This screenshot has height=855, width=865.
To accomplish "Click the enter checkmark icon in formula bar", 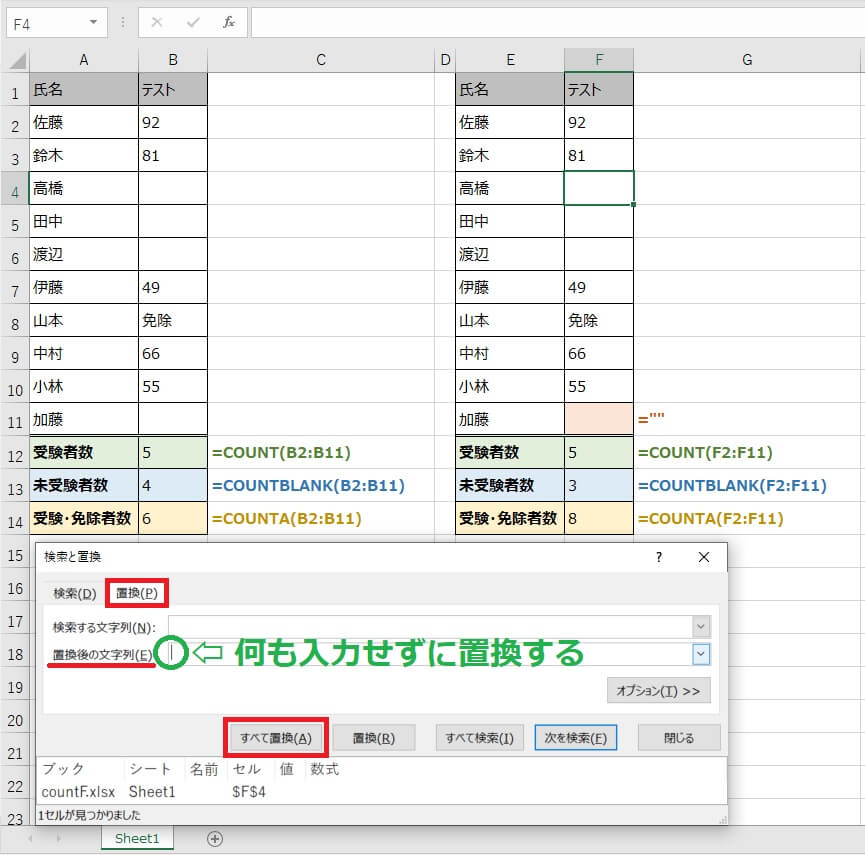I will (193, 21).
